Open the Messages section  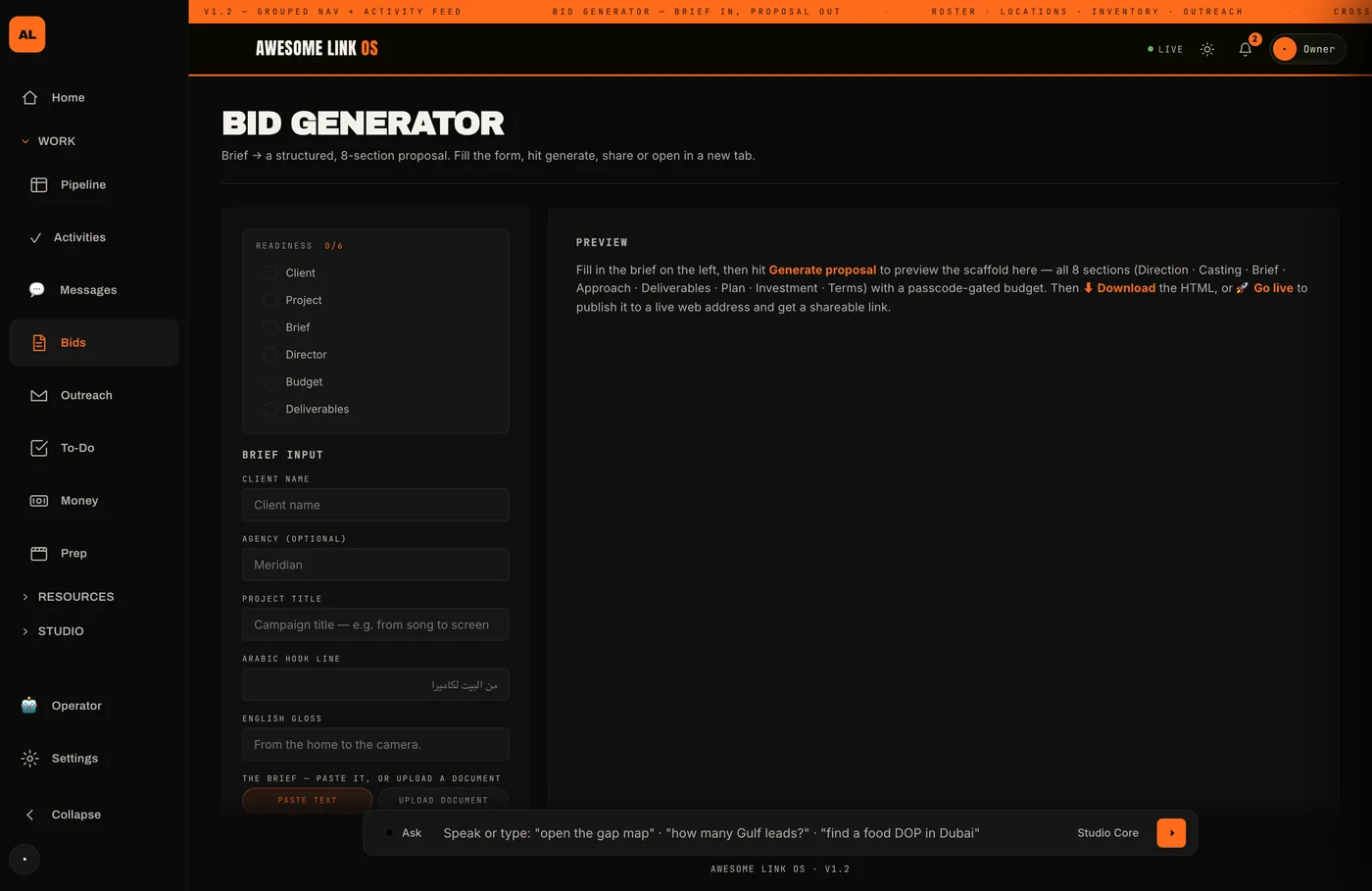tap(94, 289)
